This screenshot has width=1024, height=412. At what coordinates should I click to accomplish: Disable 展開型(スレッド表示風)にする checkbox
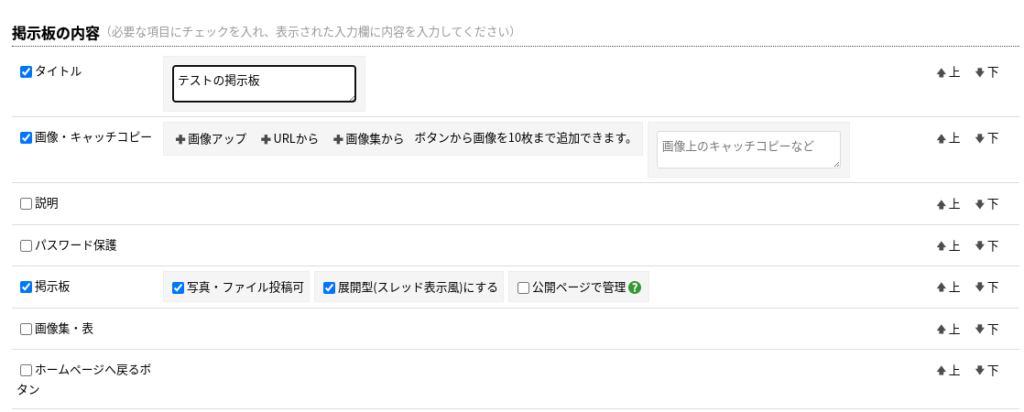(329, 288)
